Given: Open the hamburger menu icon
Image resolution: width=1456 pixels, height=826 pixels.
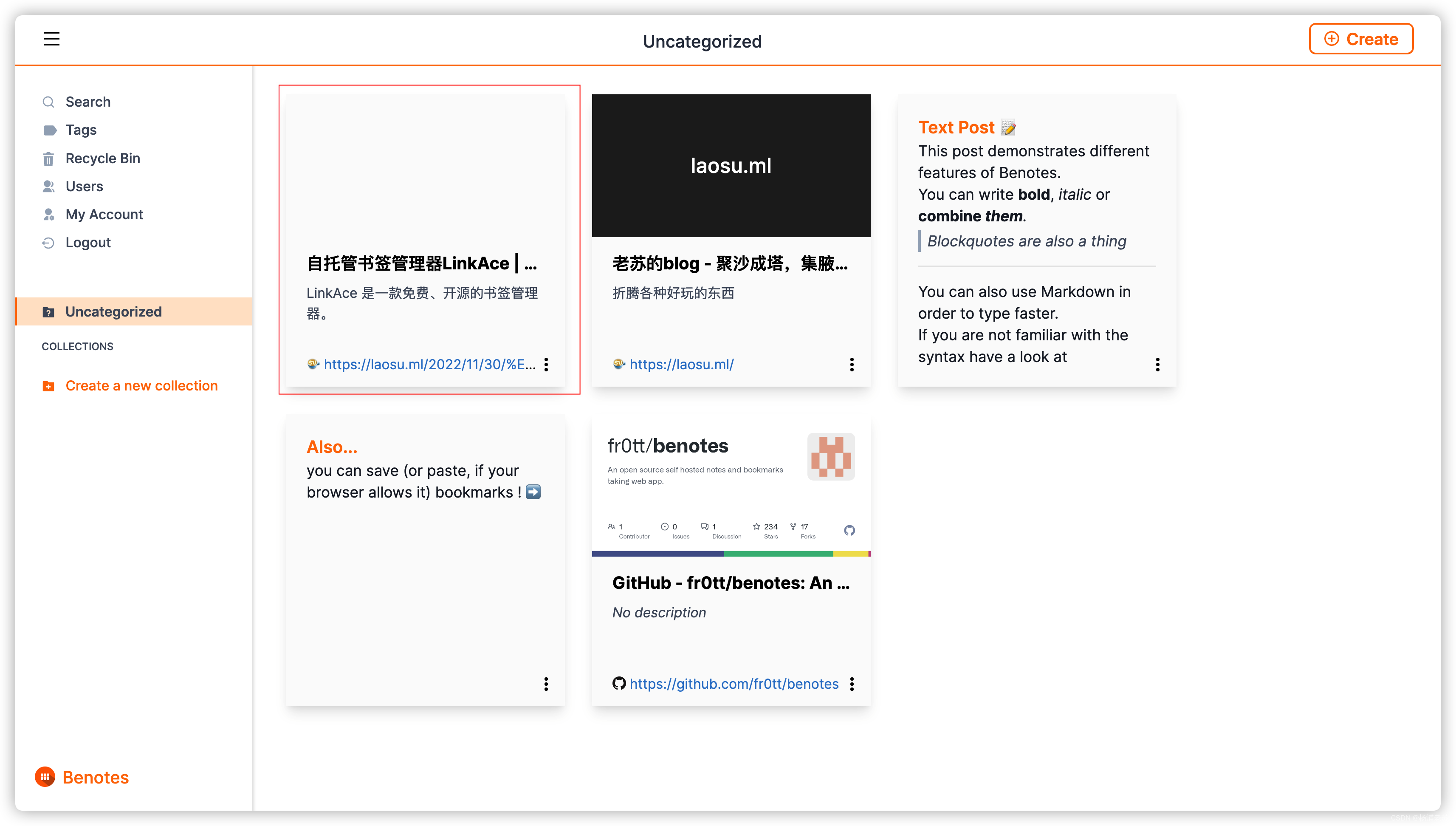Looking at the screenshot, I should click(x=51, y=39).
